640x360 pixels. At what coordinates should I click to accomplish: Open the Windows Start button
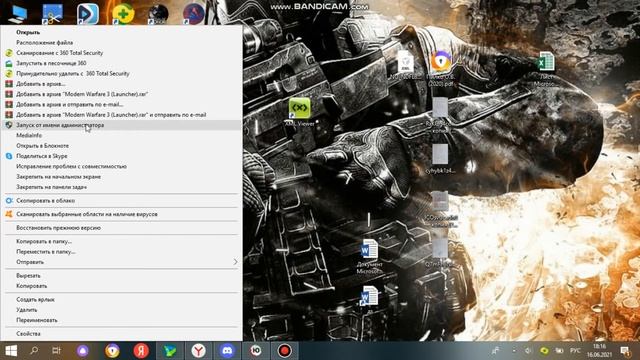[x=11, y=351]
